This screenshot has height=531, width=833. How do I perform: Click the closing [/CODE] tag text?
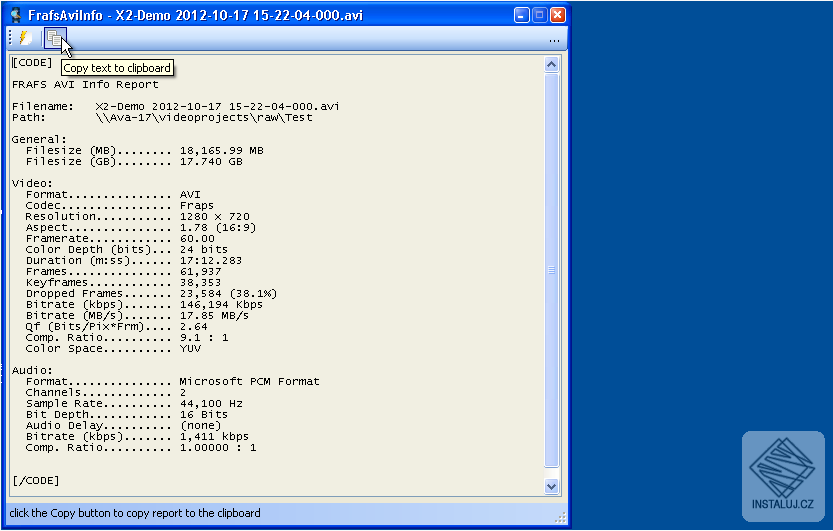(x=36, y=481)
